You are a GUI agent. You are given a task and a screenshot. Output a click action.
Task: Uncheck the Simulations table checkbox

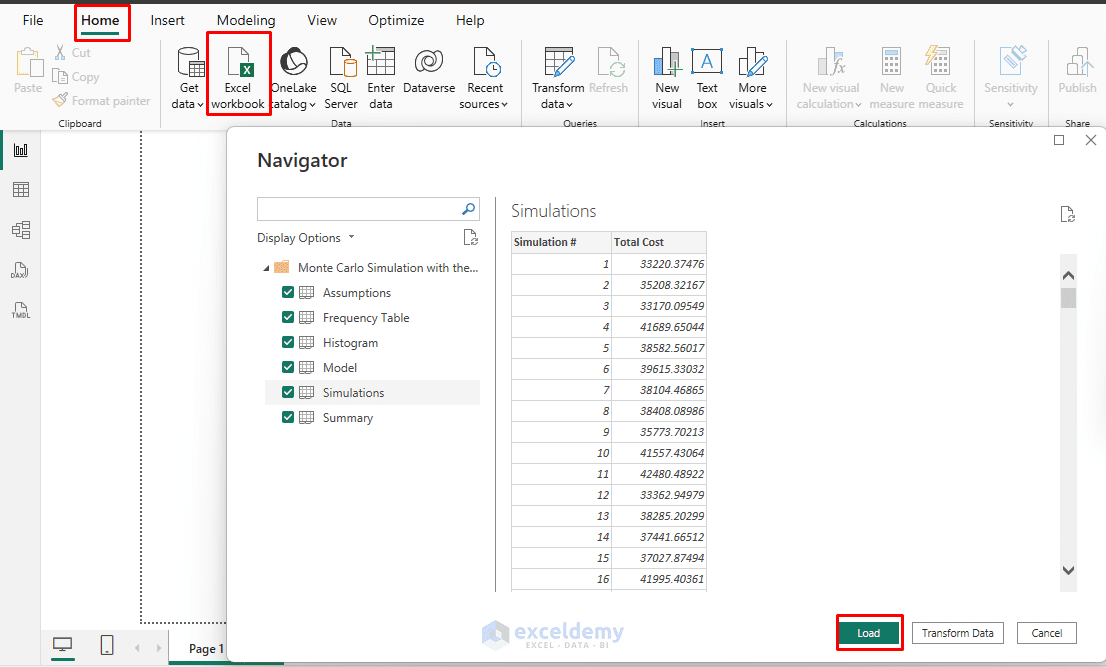click(288, 392)
